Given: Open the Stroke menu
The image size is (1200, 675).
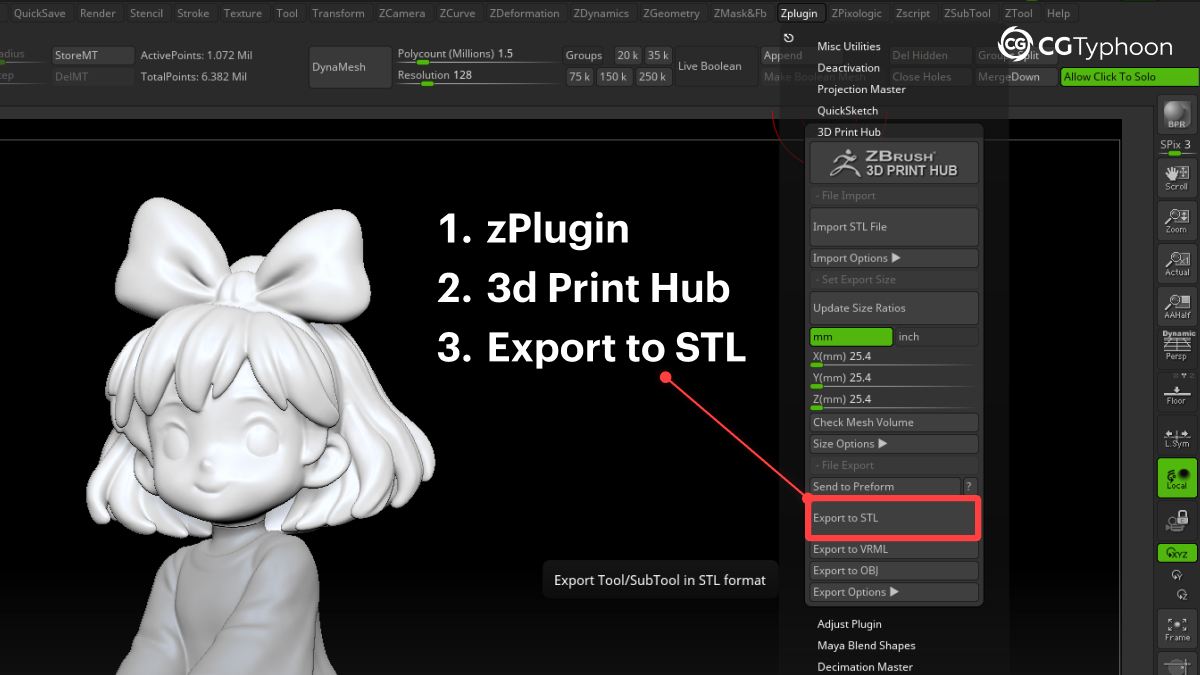Looking at the screenshot, I should click(193, 13).
